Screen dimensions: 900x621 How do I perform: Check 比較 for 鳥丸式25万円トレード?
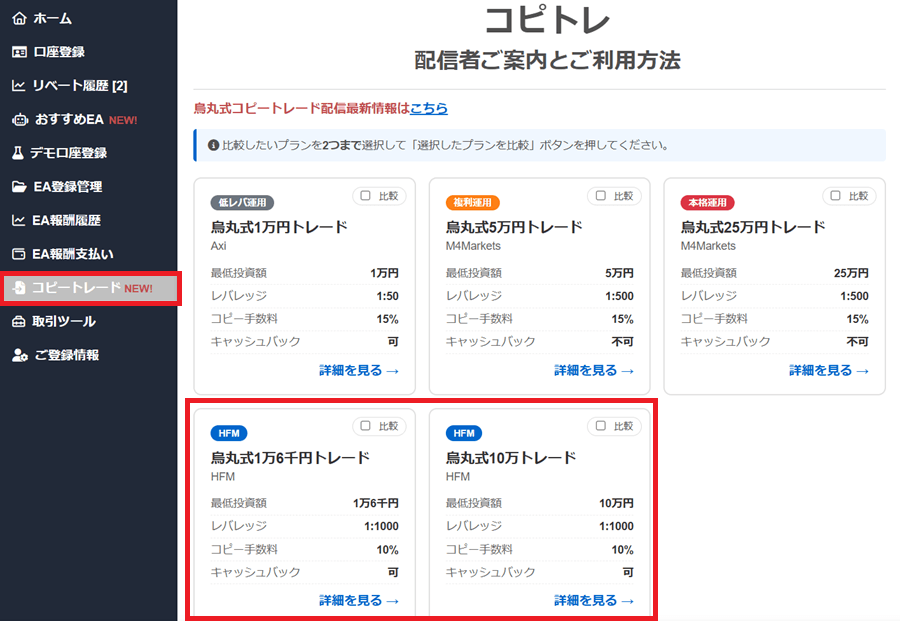pyautogui.click(x=835, y=196)
